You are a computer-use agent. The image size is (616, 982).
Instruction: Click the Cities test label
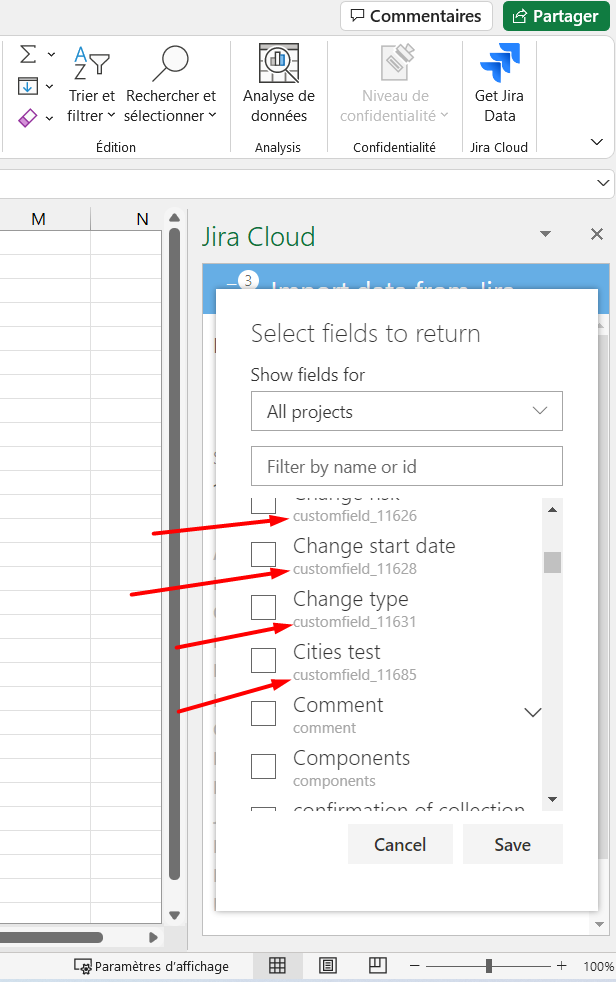click(337, 652)
